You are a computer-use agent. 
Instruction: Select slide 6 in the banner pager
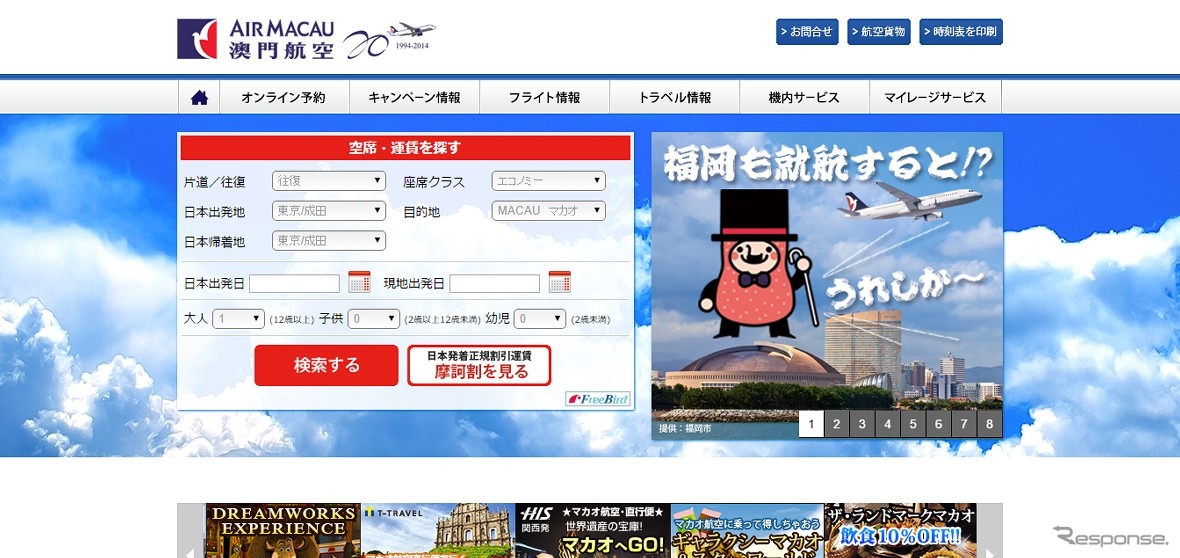pyautogui.click(x=938, y=424)
